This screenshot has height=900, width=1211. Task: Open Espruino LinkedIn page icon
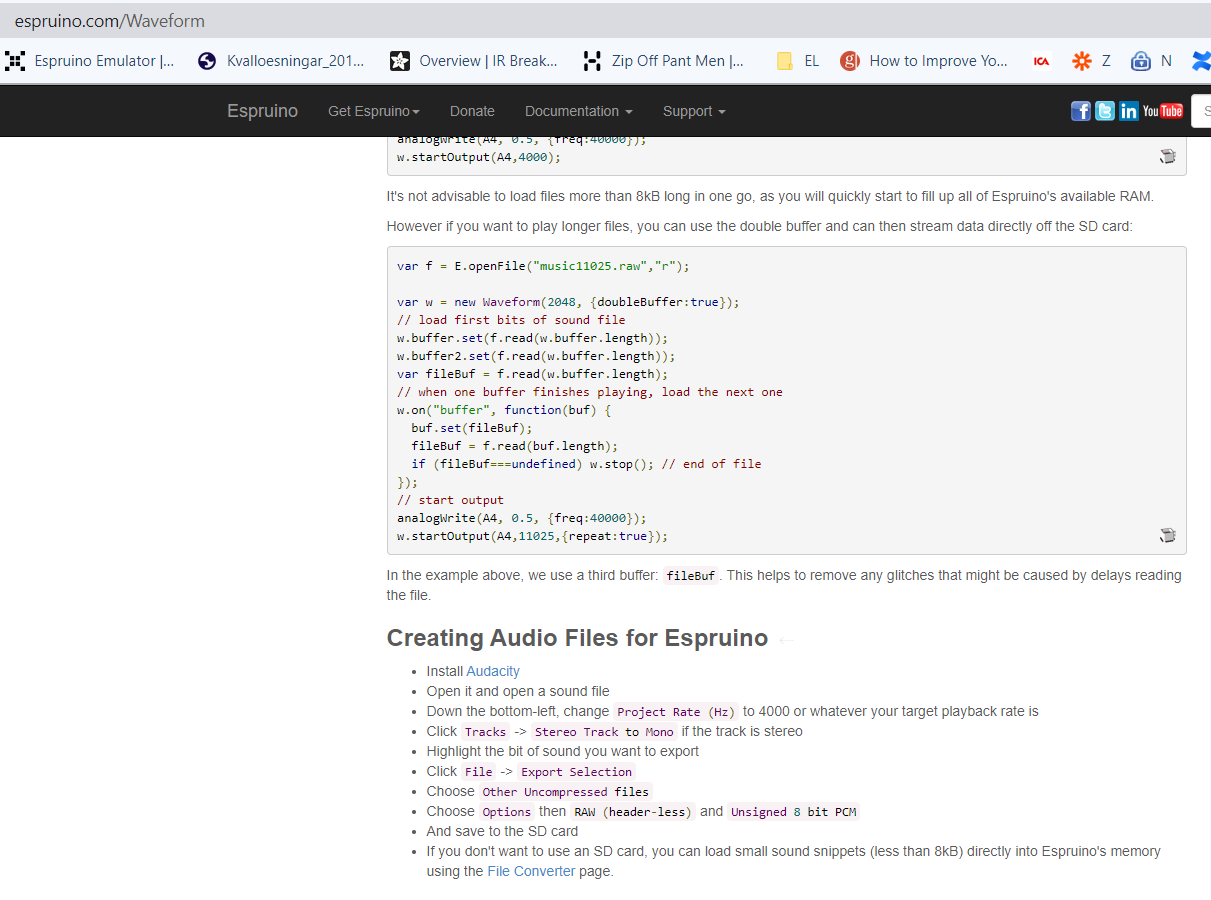(1129, 111)
